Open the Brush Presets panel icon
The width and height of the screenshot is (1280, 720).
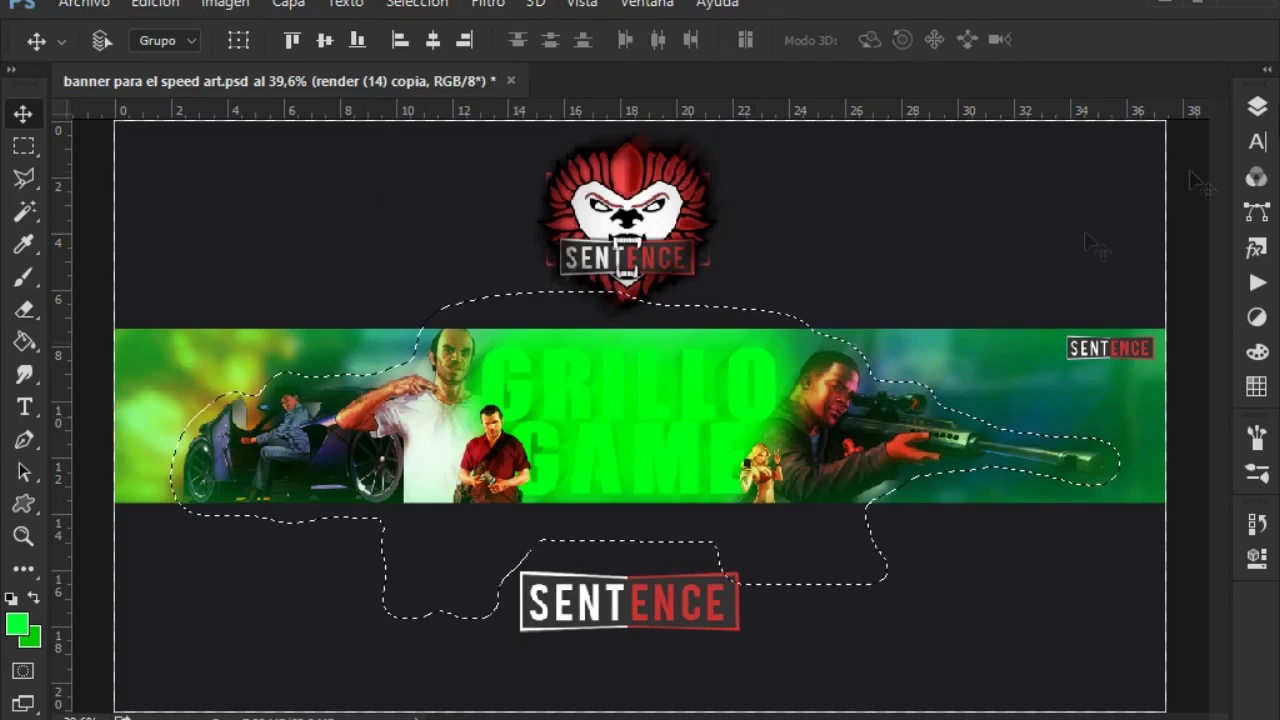pos(1257,437)
